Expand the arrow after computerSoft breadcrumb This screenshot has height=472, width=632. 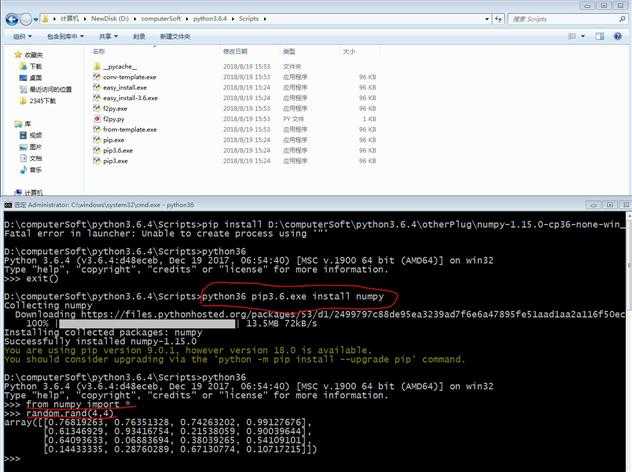coord(187,19)
